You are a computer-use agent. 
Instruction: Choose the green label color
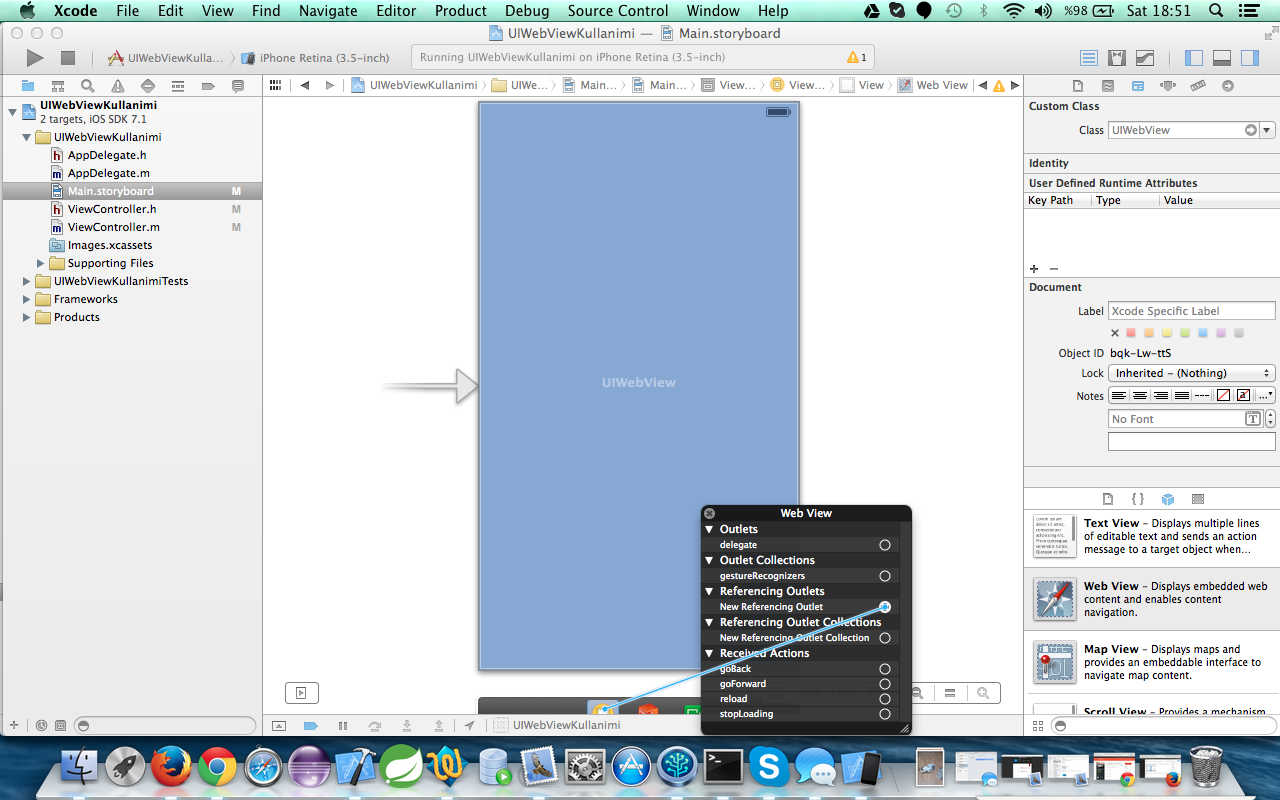coord(1185,333)
